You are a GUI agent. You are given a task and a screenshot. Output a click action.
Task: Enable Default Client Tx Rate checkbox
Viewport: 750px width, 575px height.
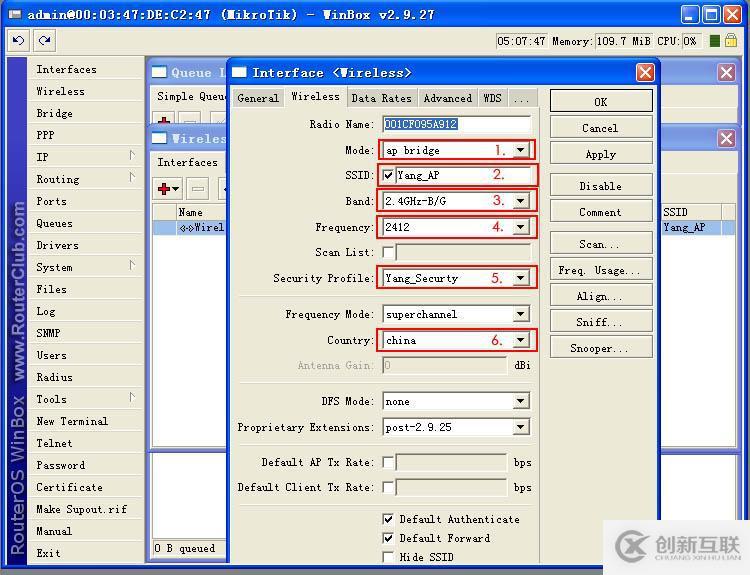[x=388, y=487]
